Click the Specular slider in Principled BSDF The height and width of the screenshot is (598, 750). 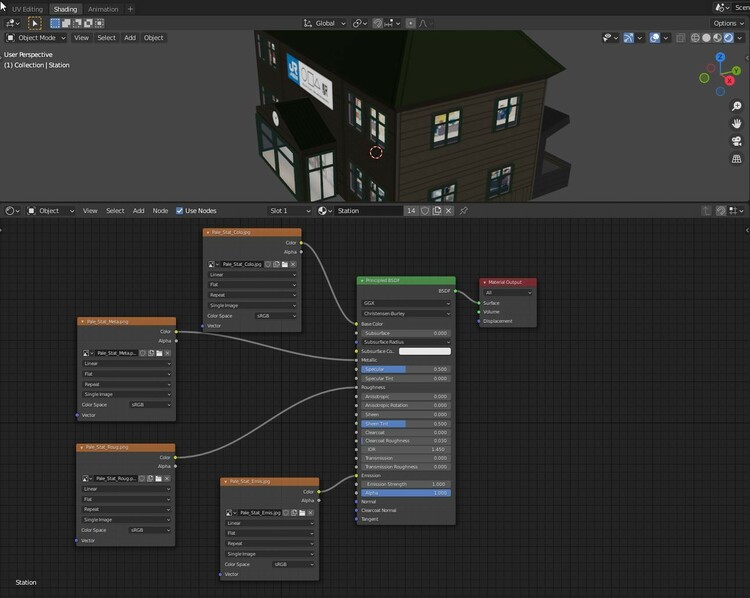(405, 369)
